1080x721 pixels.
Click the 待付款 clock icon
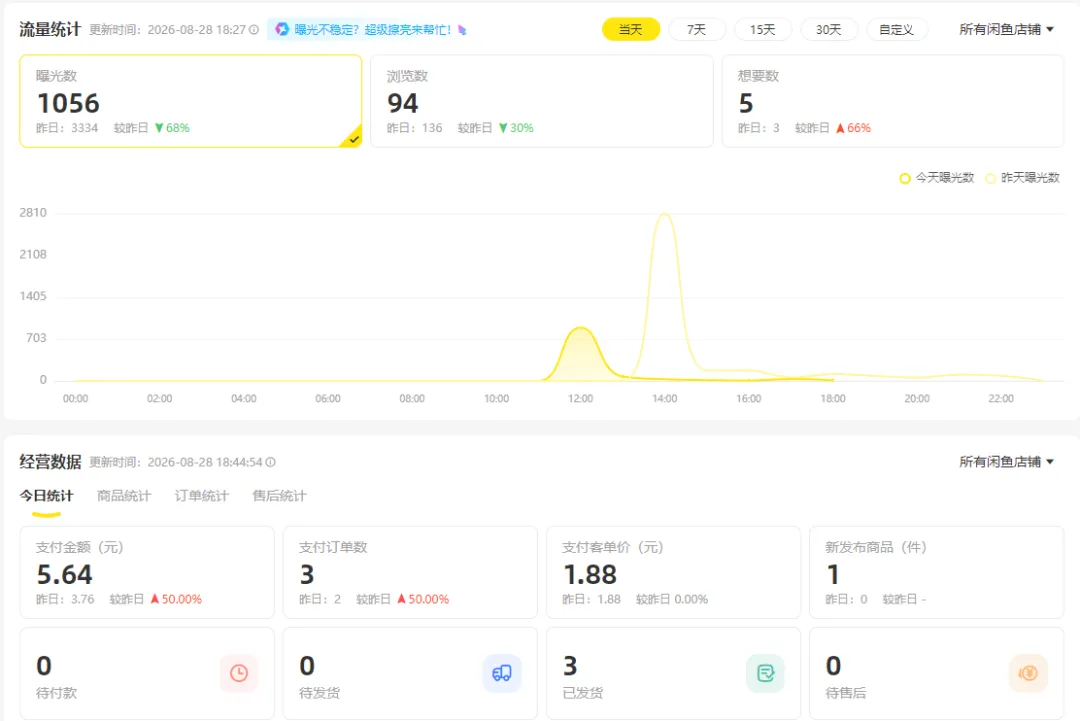[x=239, y=673]
